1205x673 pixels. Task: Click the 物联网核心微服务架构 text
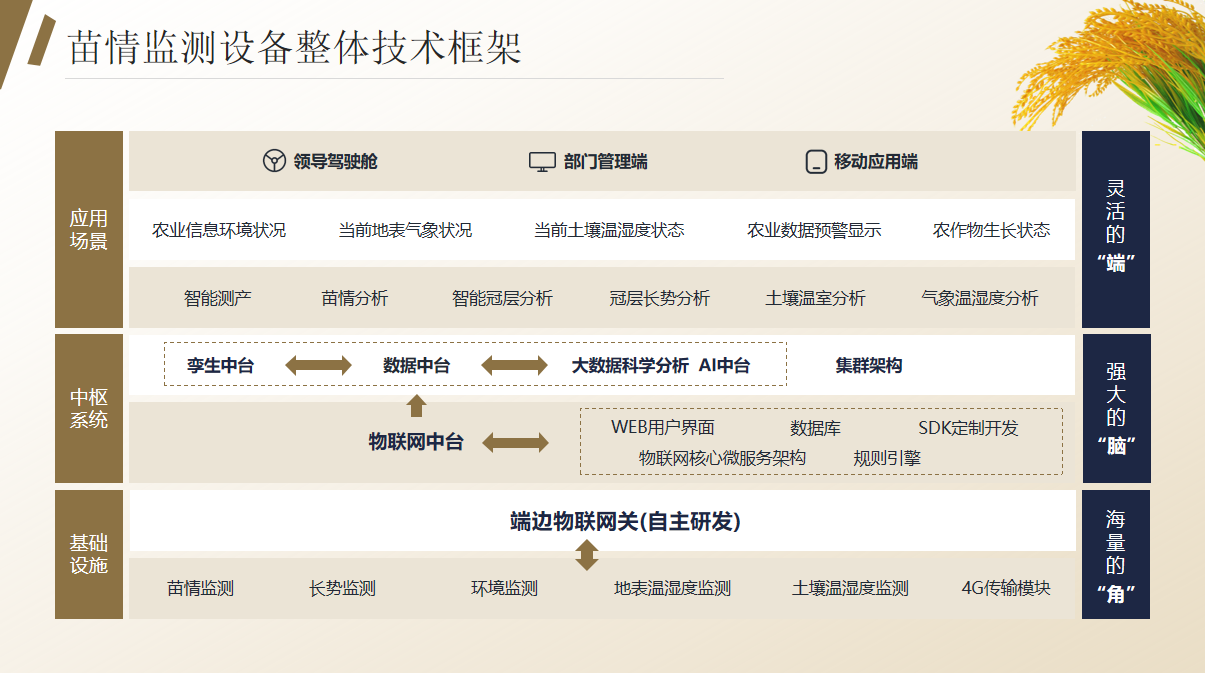722,458
